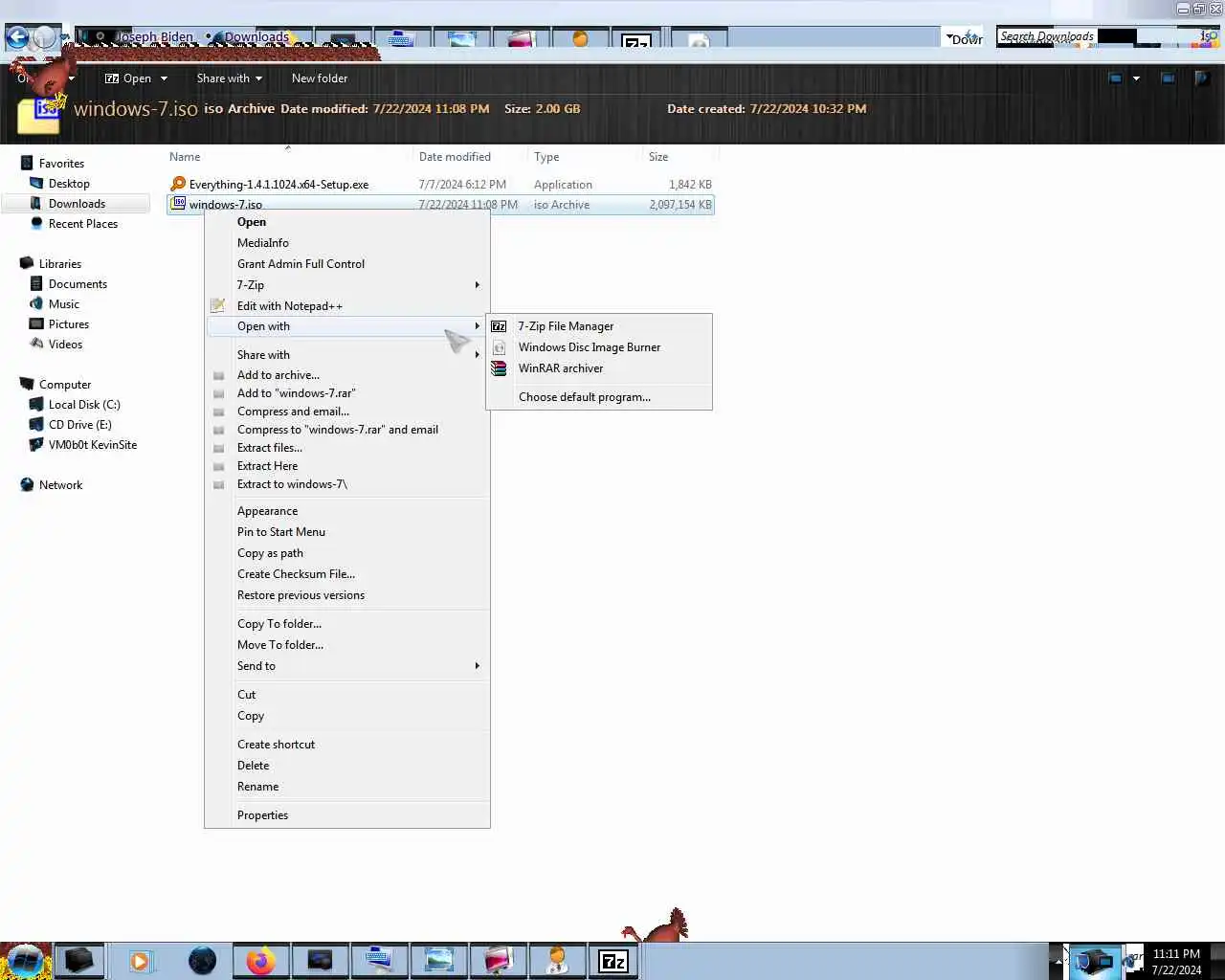The width and height of the screenshot is (1225, 980).
Task: Select Downloads in Favorites sidebar
Action: coord(77,204)
